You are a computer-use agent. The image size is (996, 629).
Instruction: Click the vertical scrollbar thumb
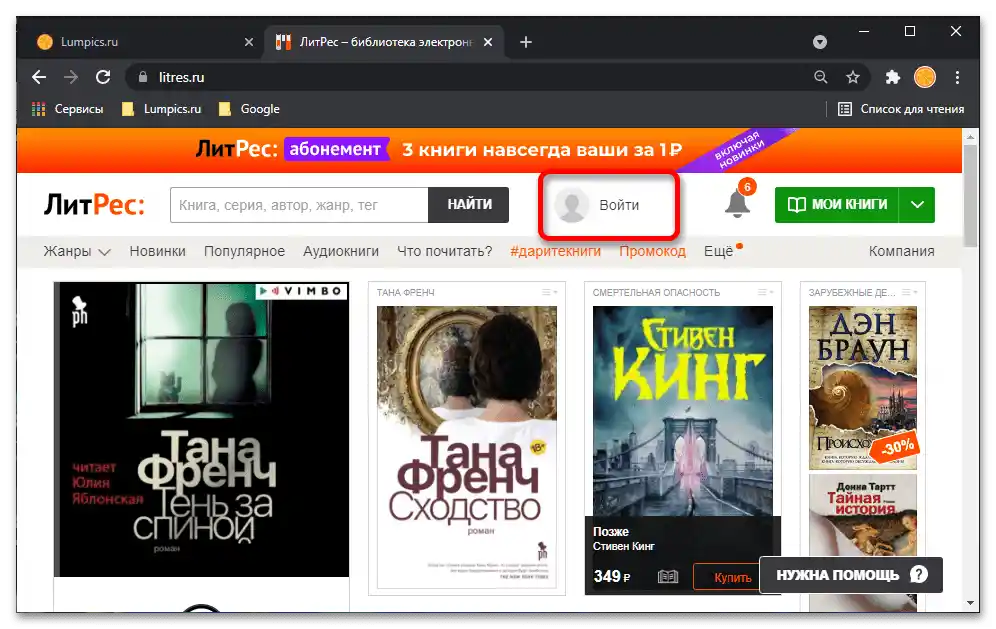pyautogui.click(x=970, y=196)
